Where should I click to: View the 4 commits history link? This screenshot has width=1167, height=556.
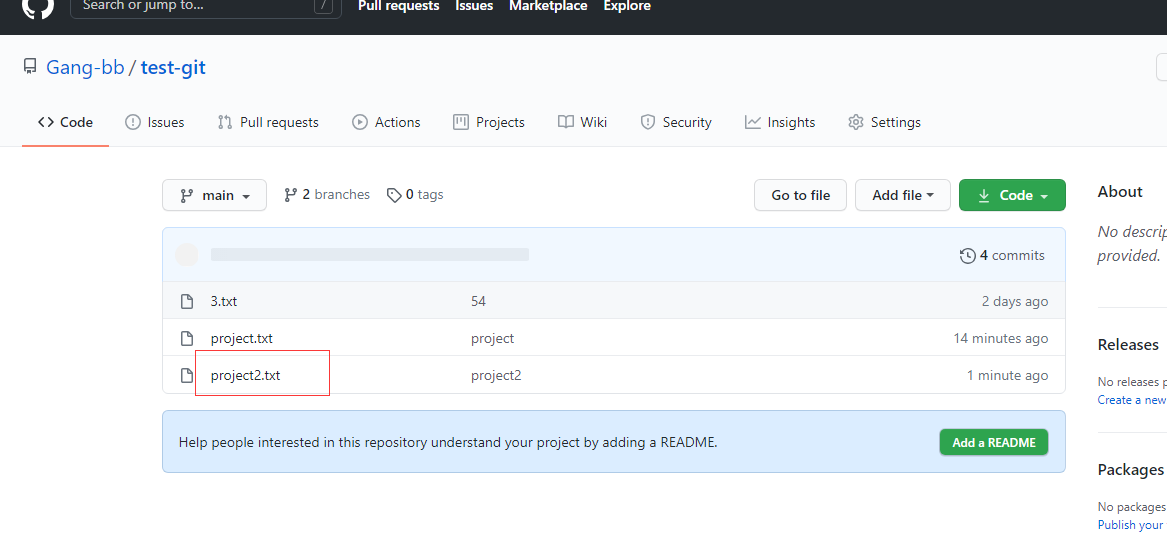click(x=1003, y=255)
